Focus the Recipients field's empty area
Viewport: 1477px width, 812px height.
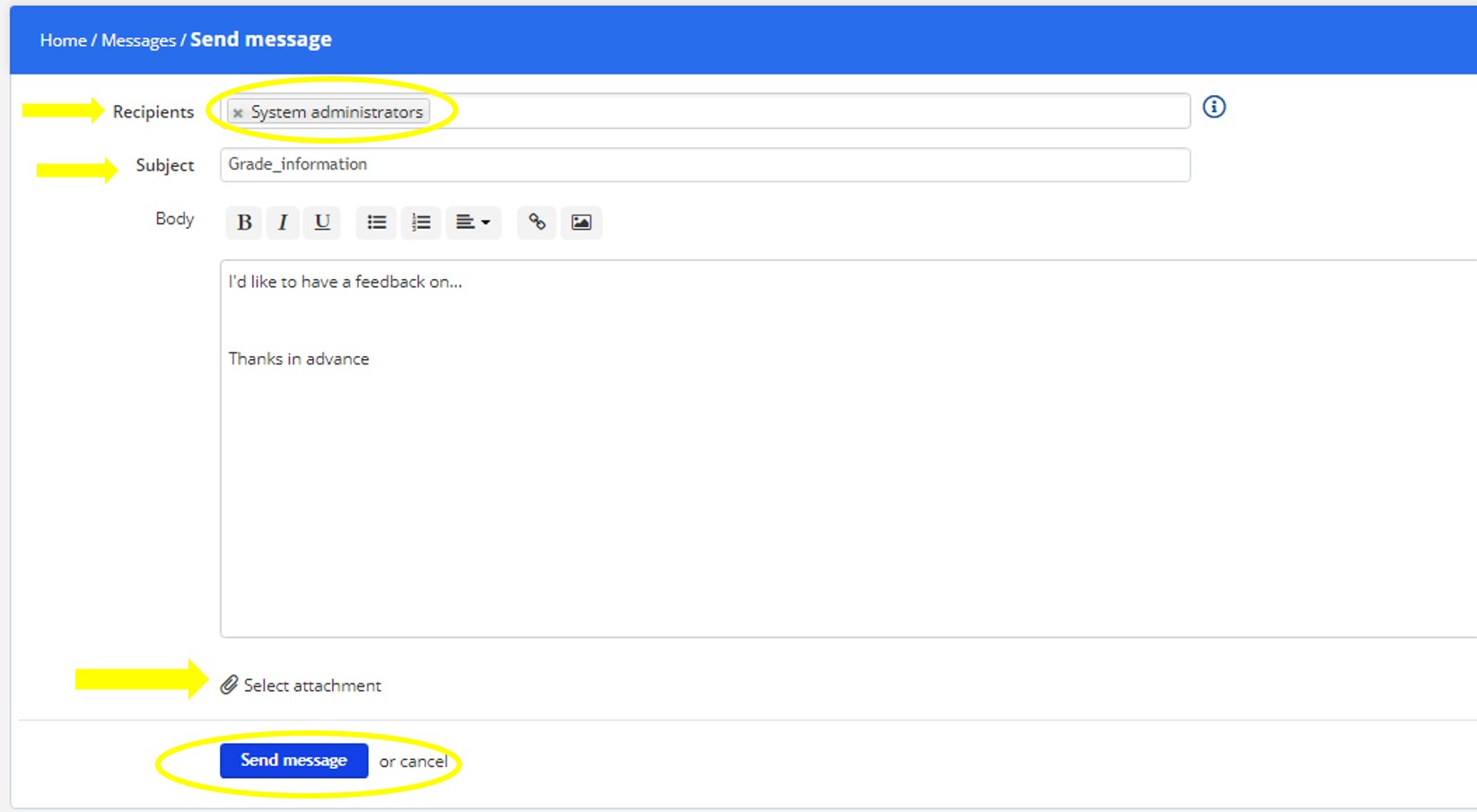[x=808, y=111]
